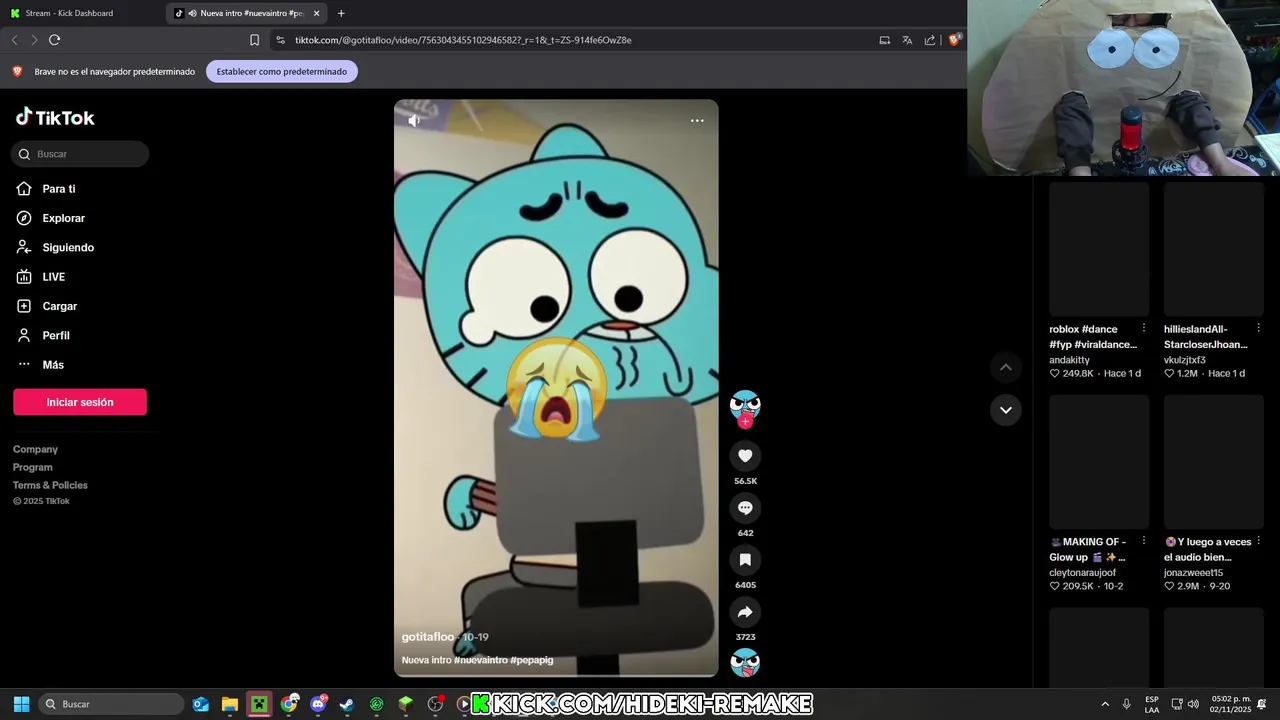Bookmark the video to favorites
This screenshot has height=720, width=1280.
[745, 560]
